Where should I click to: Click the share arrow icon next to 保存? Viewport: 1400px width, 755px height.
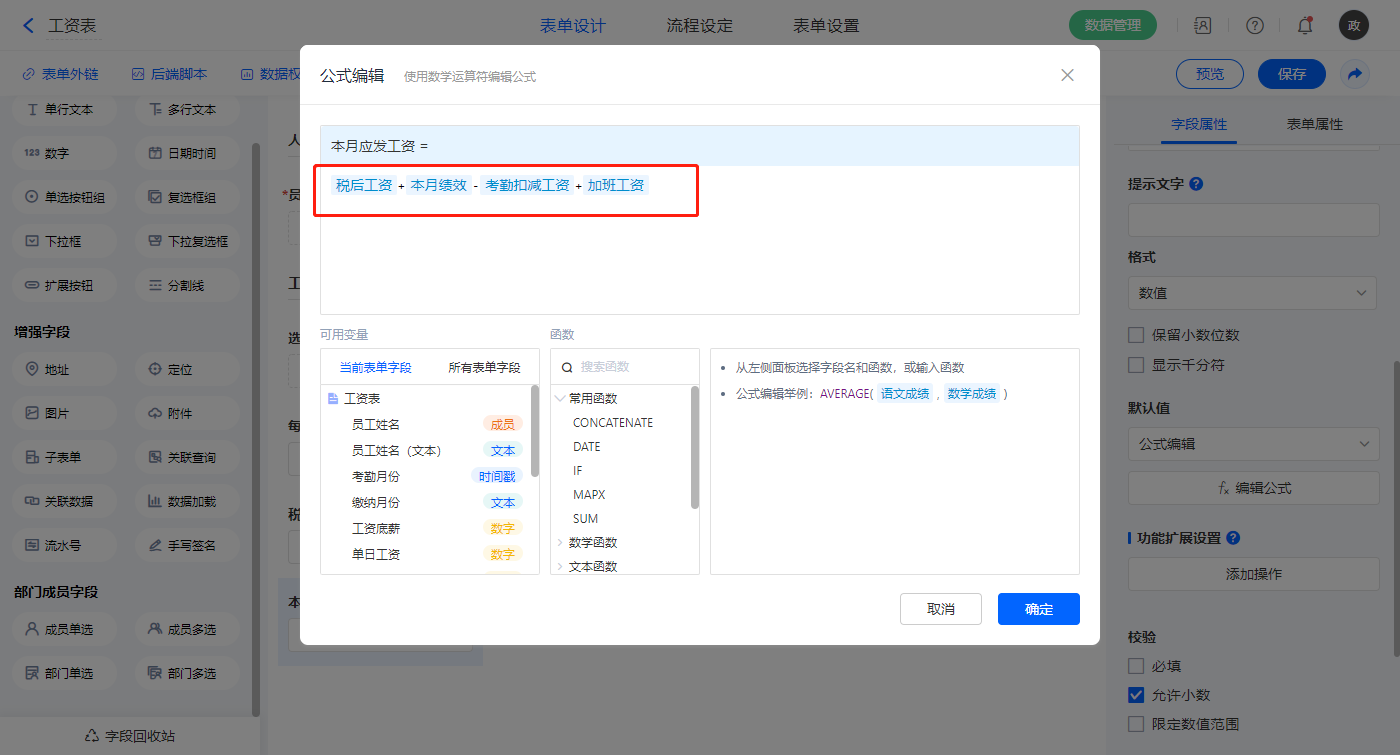[1355, 74]
